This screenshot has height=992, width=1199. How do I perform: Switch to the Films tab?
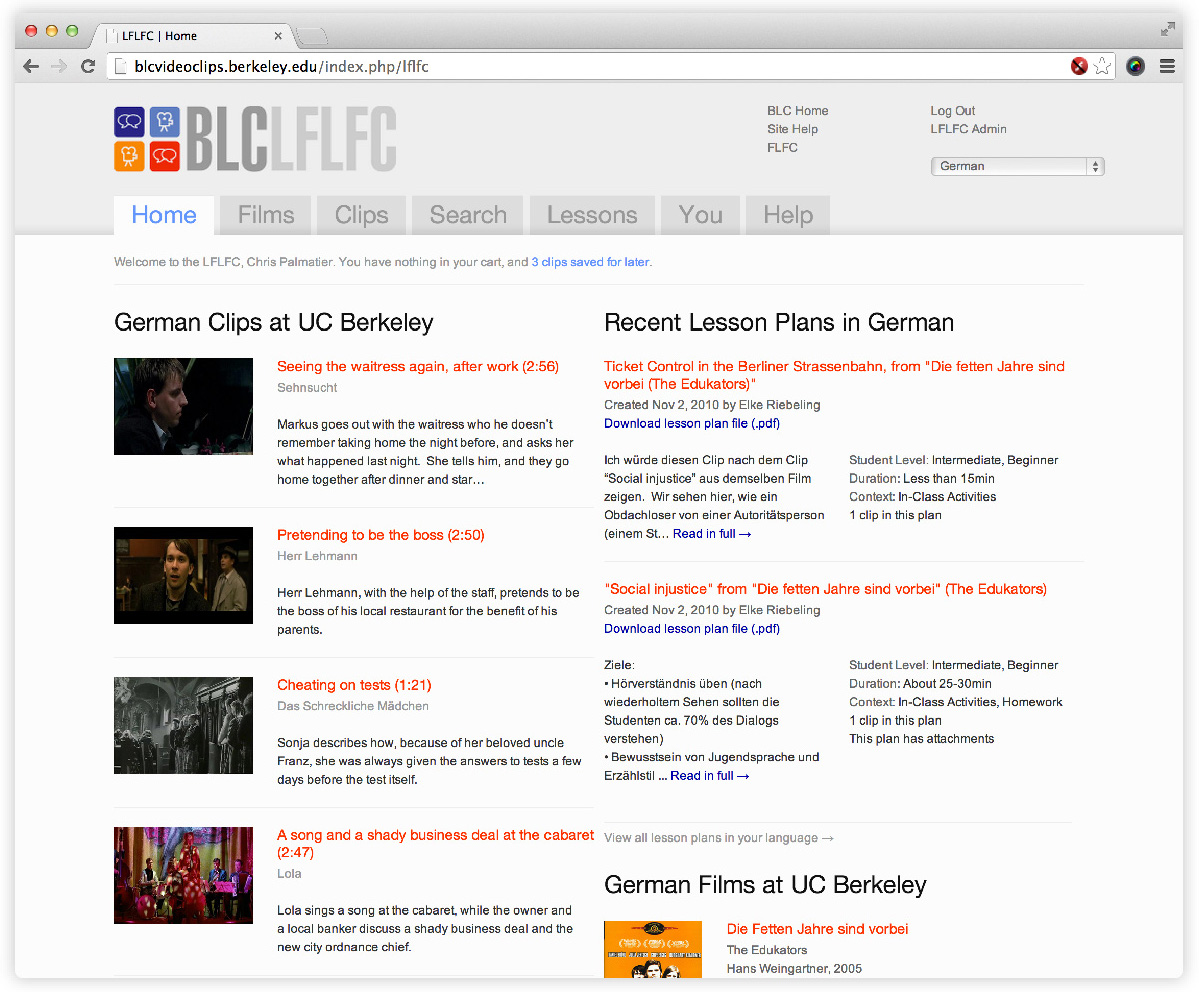[x=266, y=215]
